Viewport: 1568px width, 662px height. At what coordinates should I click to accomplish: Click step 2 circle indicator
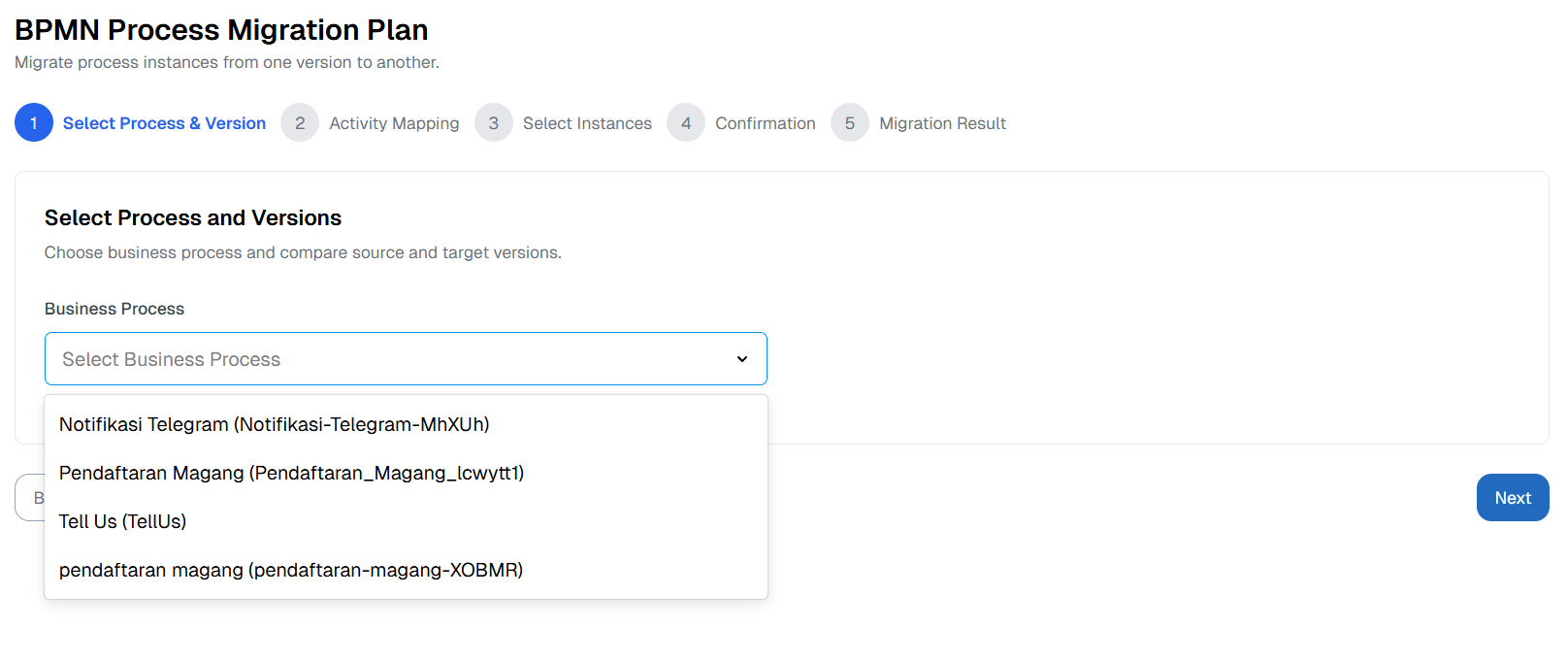(300, 123)
